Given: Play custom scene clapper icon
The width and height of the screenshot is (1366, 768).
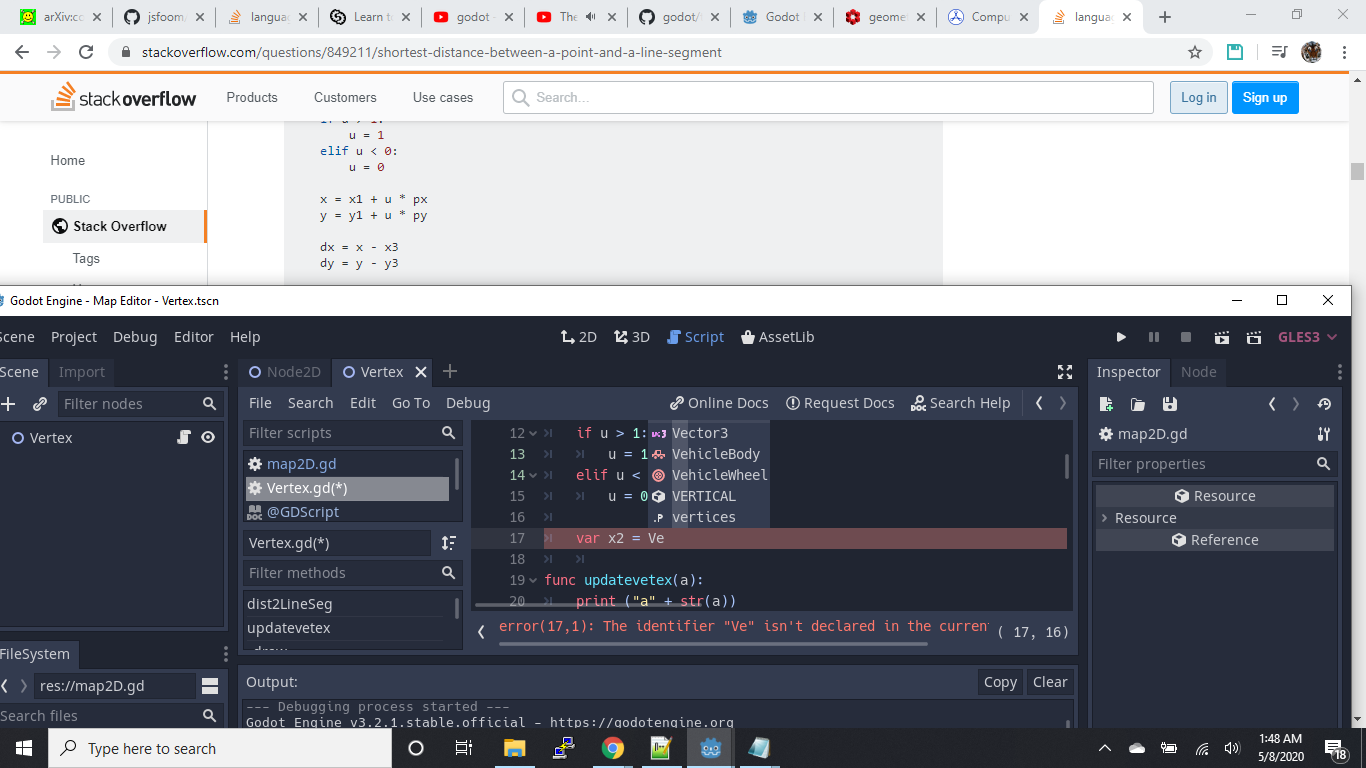Looking at the screenshot, I should [x=1254, y=337].
